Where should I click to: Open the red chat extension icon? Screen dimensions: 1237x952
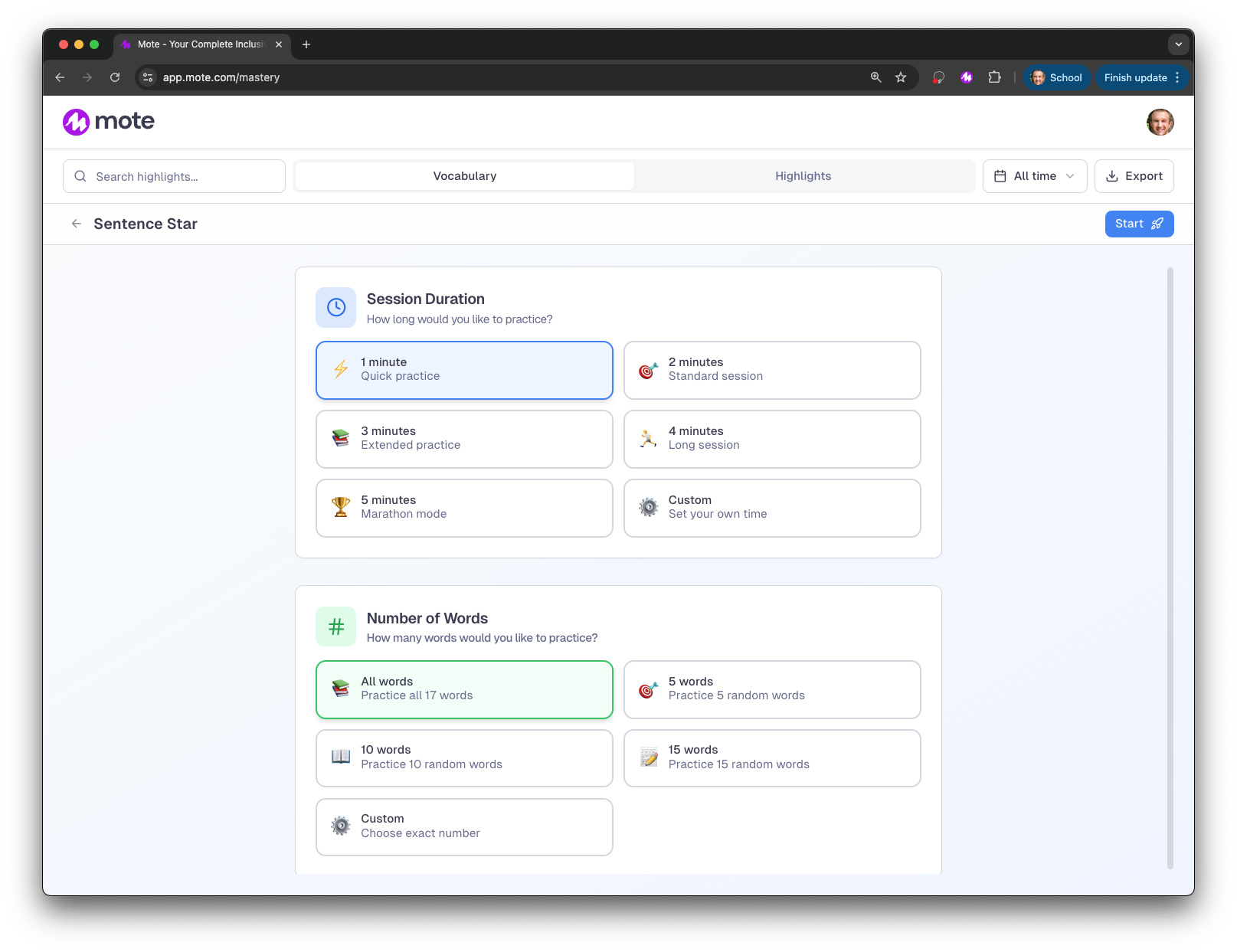tap(938, 77)
